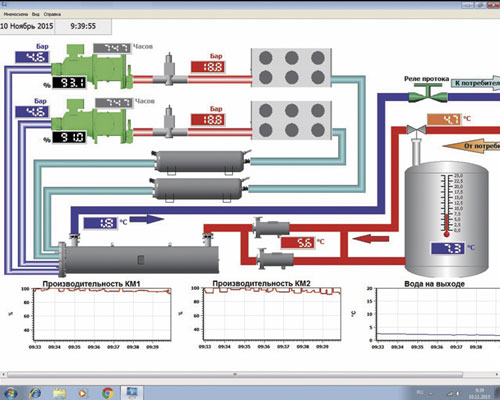Open the Мнемосхема menu
The image size is (500, 400).
coord(16,14)
